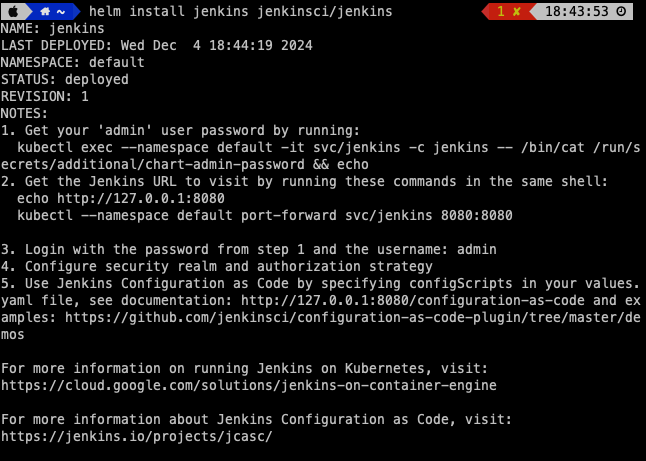The height and width of the screenshot is (461, 646).
Task: Click the yellow error cross icon
Action: 517,12
